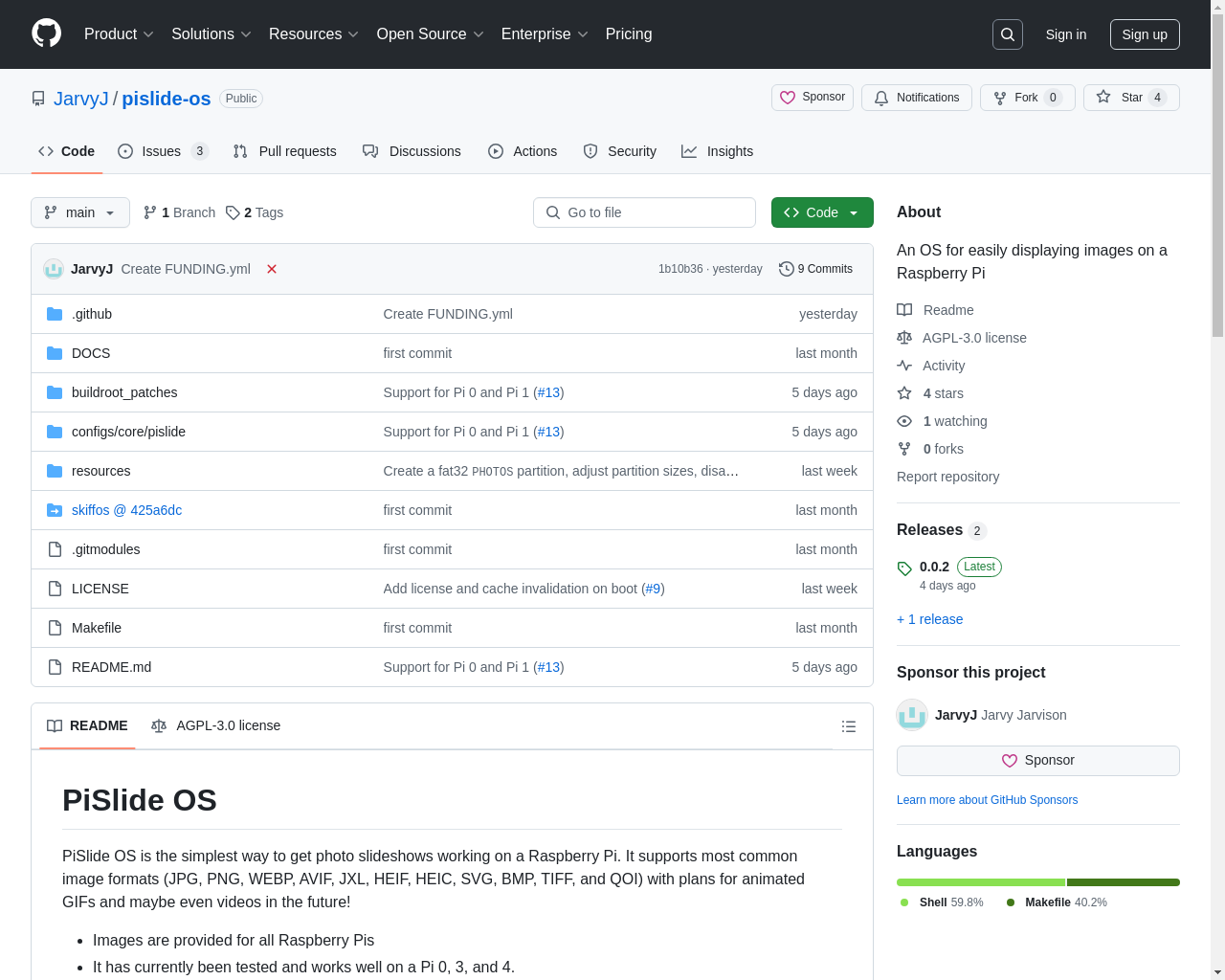Switch to AGPL-3.0 license tab in README

[216, 725]
